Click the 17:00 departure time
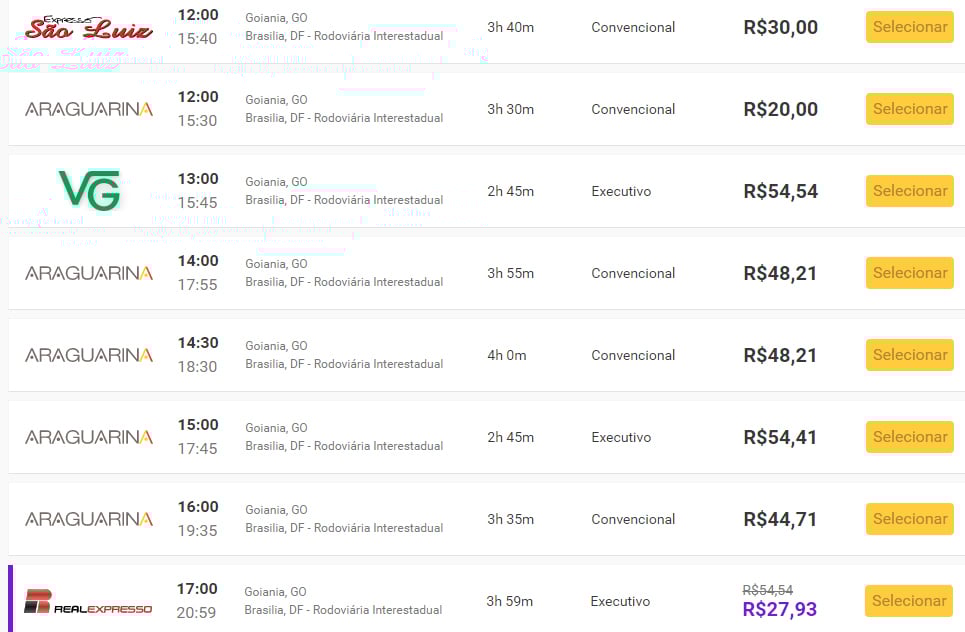The image size is (965, 632). pyautogui.click(x=197, y=589)
